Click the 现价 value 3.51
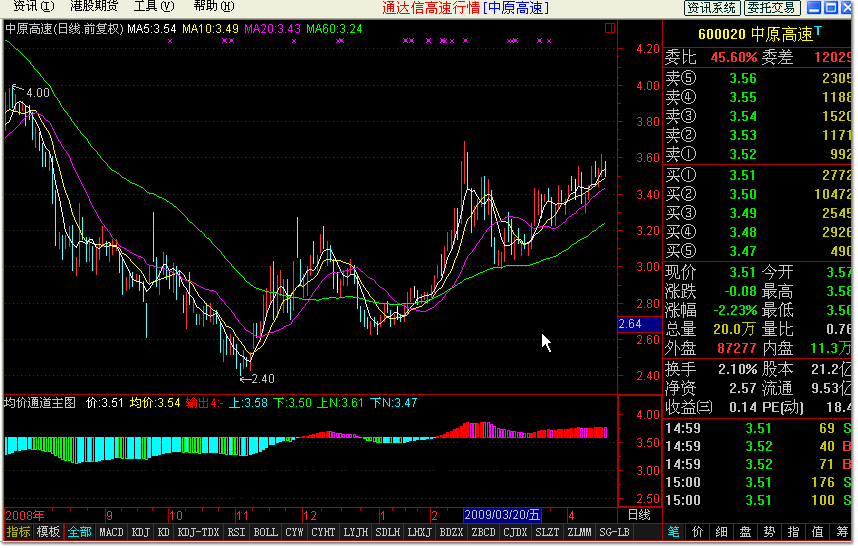The width and height of the screenshot is (858, 548). (x=743, y=273)
